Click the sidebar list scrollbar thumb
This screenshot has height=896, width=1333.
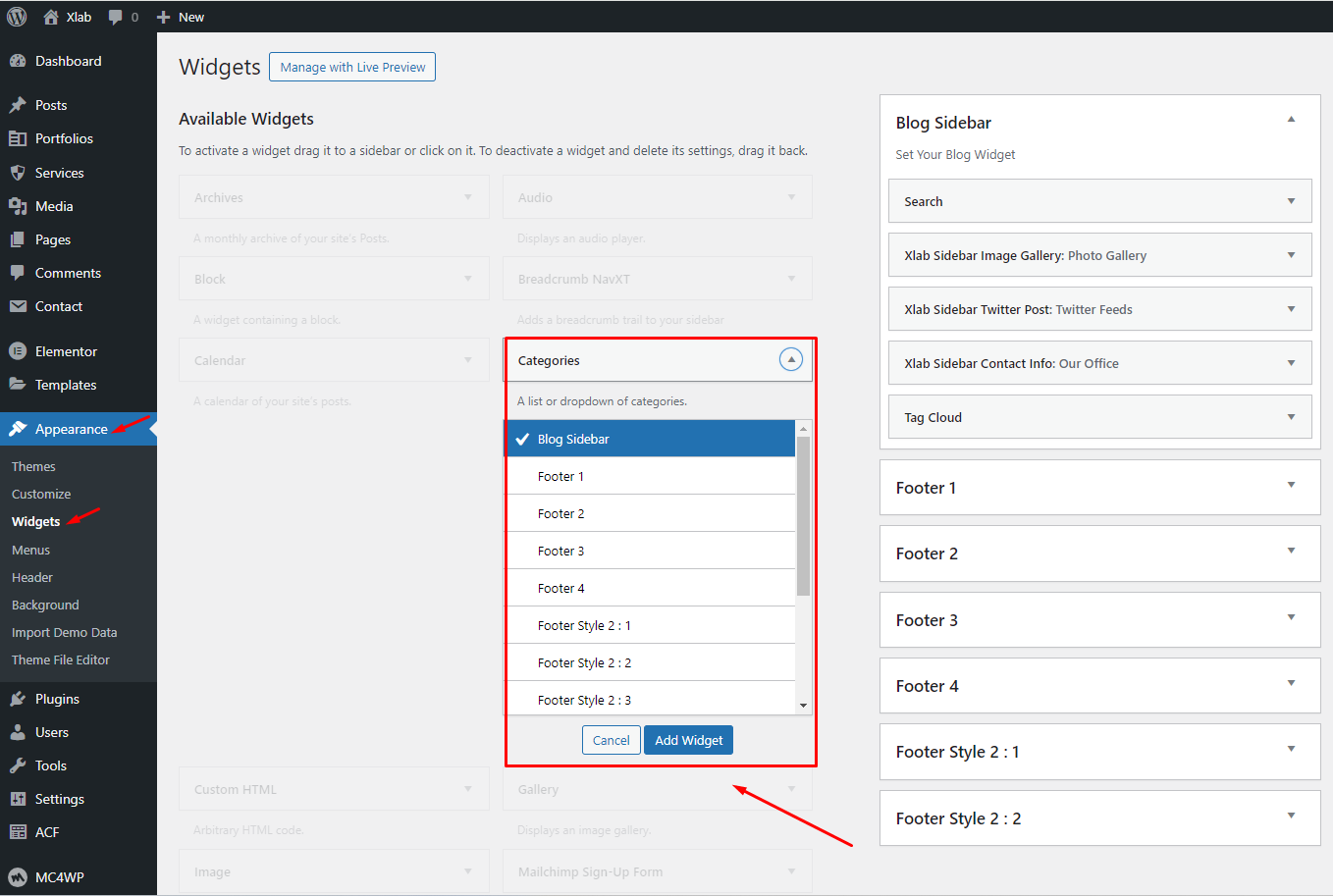tap(803, 515)
